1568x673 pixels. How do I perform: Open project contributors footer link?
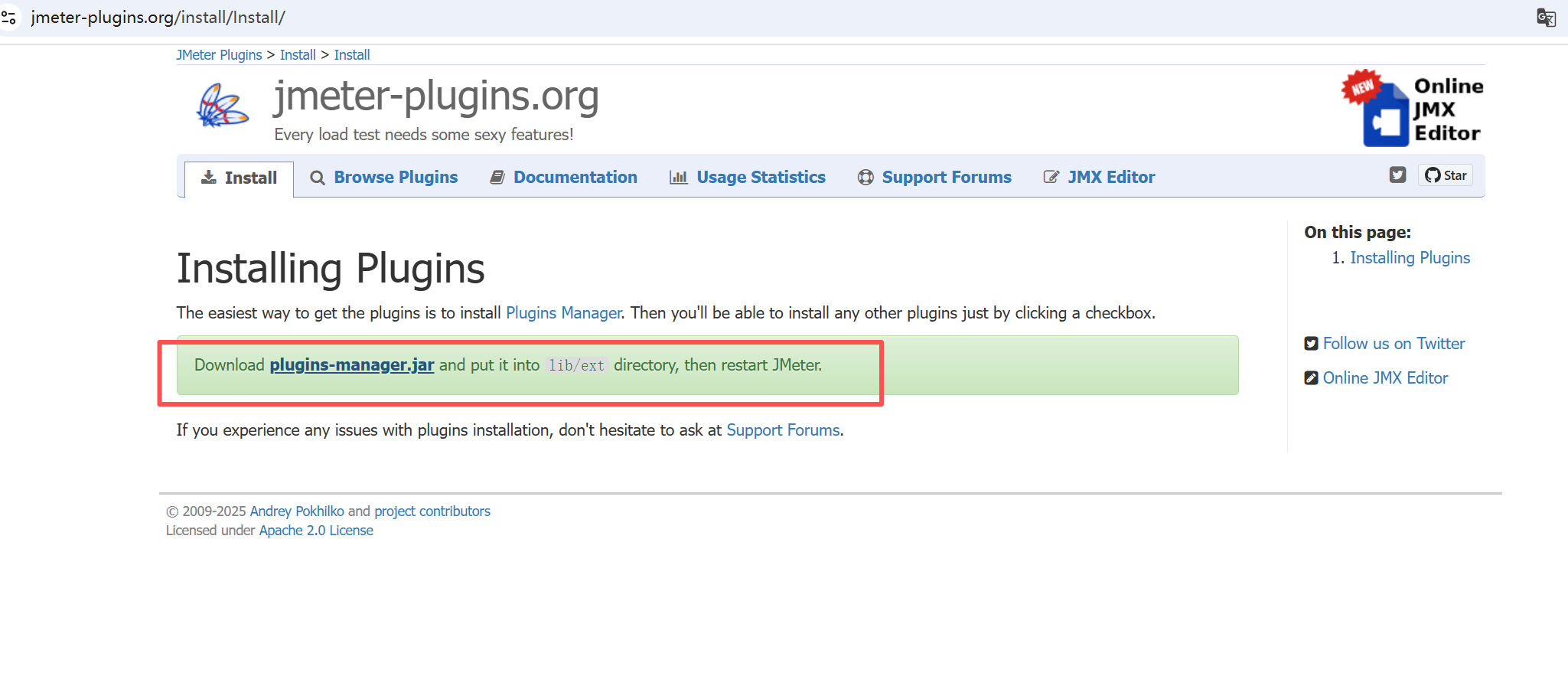[x=432, y=511]
